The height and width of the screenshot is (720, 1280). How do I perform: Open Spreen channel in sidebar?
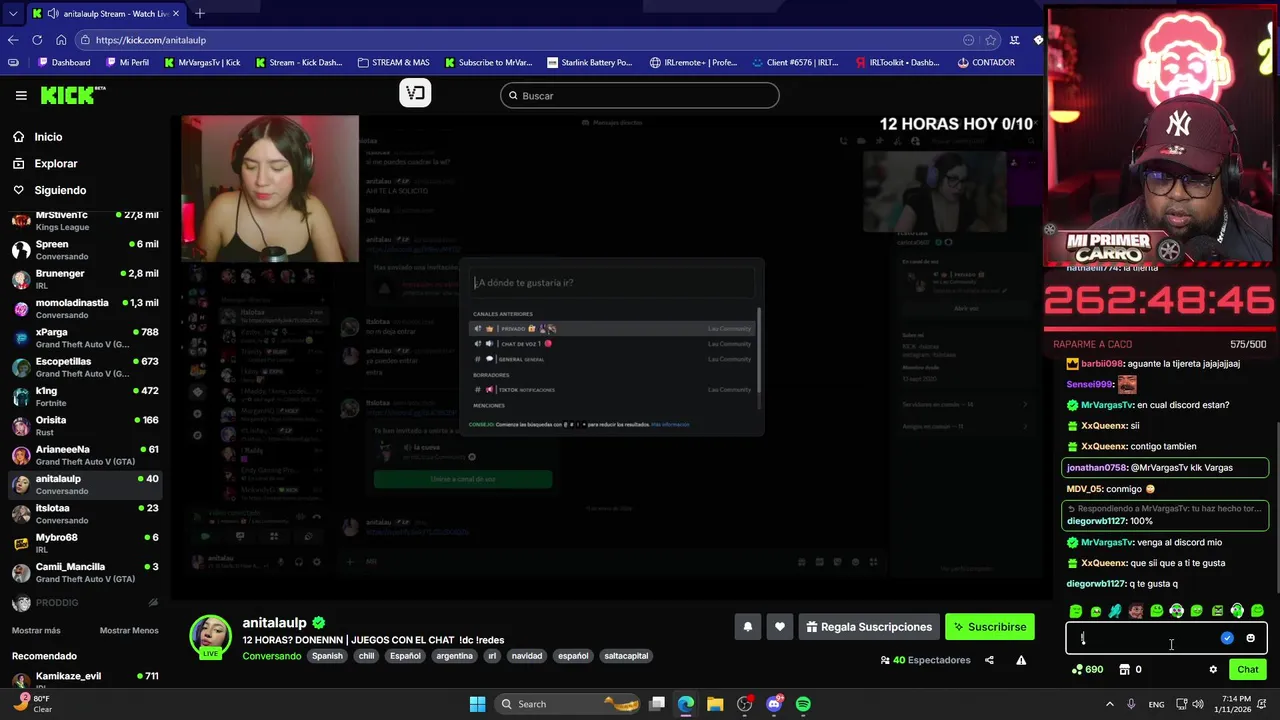(x=85, y=250)
